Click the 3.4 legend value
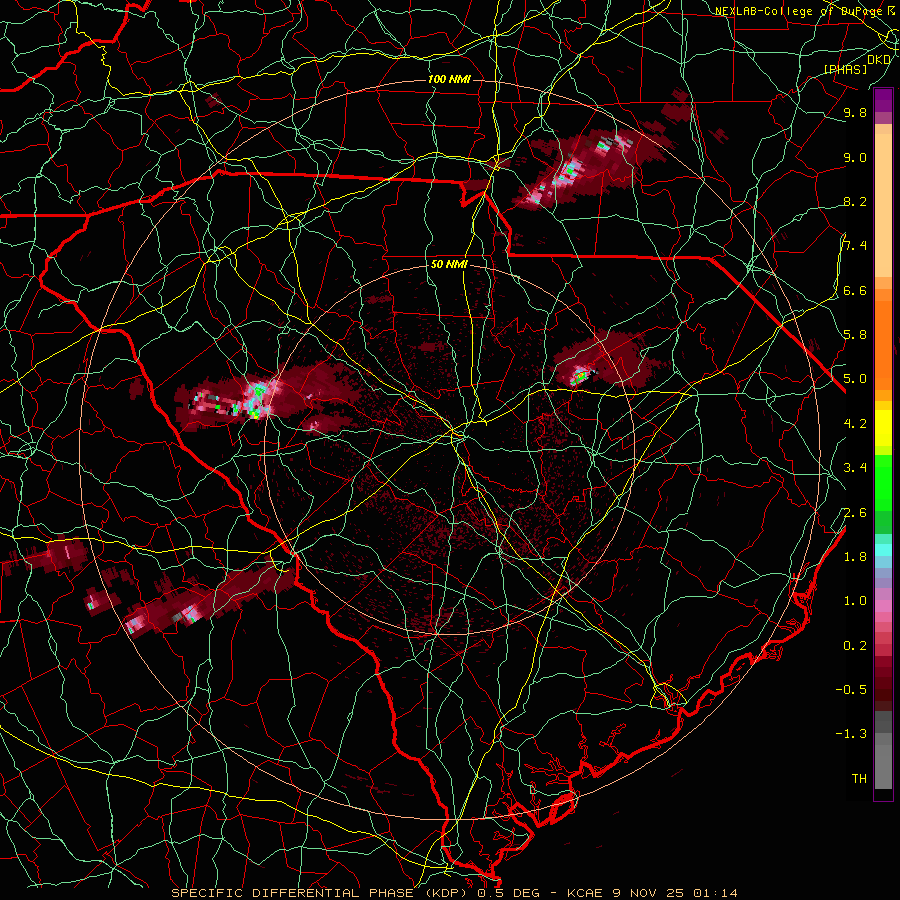Viewport: 900px width, 900px height. pos(855,468)
